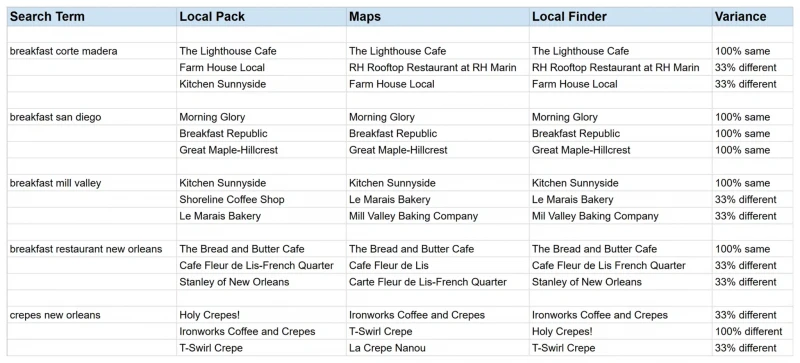Screen dimensions: 800x363
Task: Select the 'Cafe Fleur de Lis' Maps cell
Action: [x=438, y=265]
